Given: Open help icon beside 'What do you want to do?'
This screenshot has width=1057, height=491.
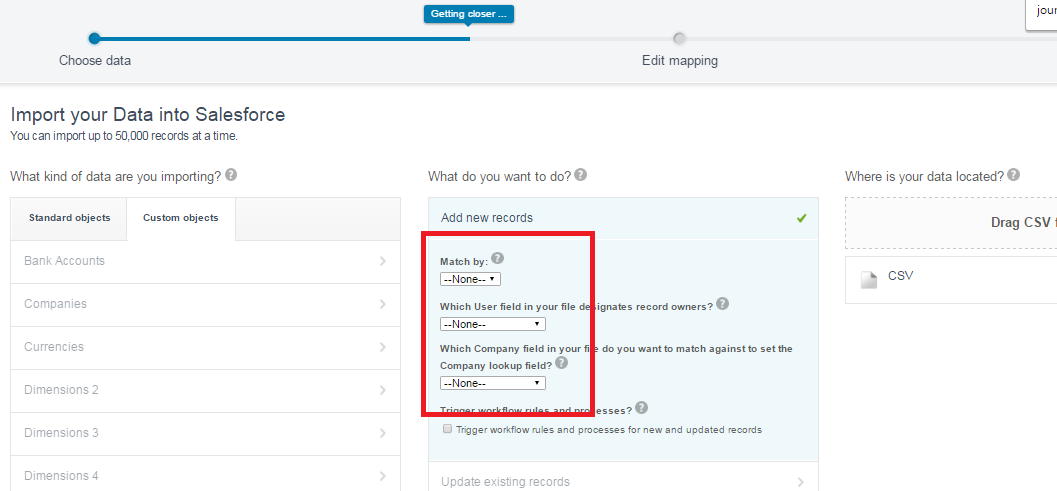Looking at the screenshot, I should point(580,175).
